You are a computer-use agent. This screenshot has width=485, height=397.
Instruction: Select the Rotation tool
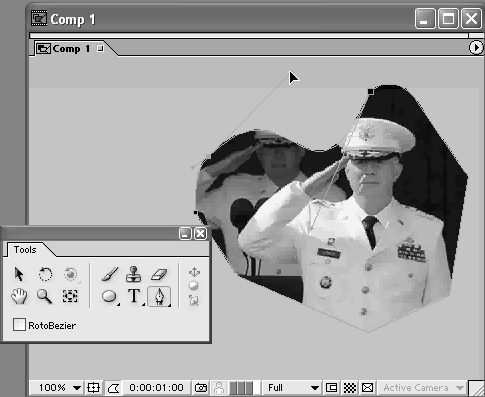pyautogui.click(x=45, y=274)
